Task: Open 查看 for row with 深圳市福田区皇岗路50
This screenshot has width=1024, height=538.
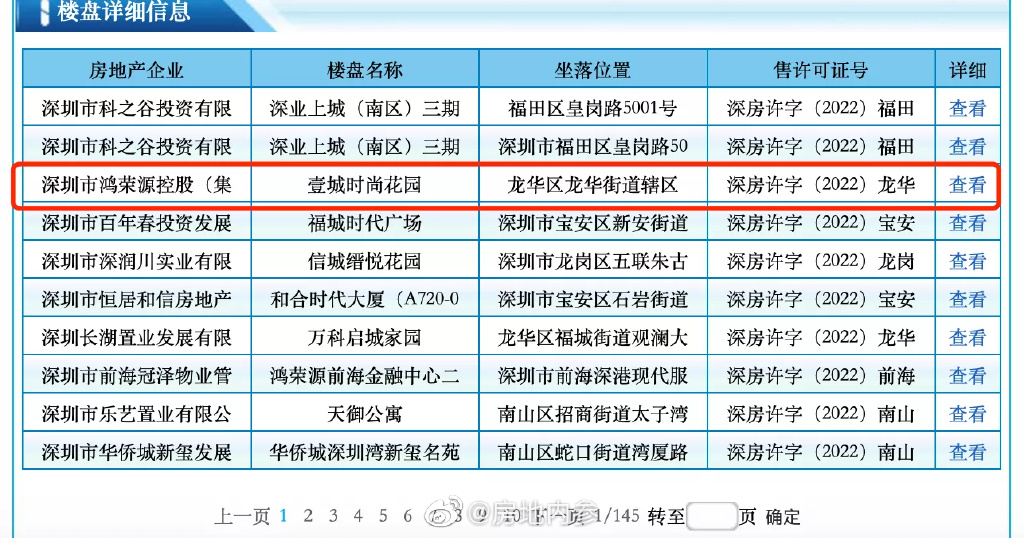Action: coord(967,147)
